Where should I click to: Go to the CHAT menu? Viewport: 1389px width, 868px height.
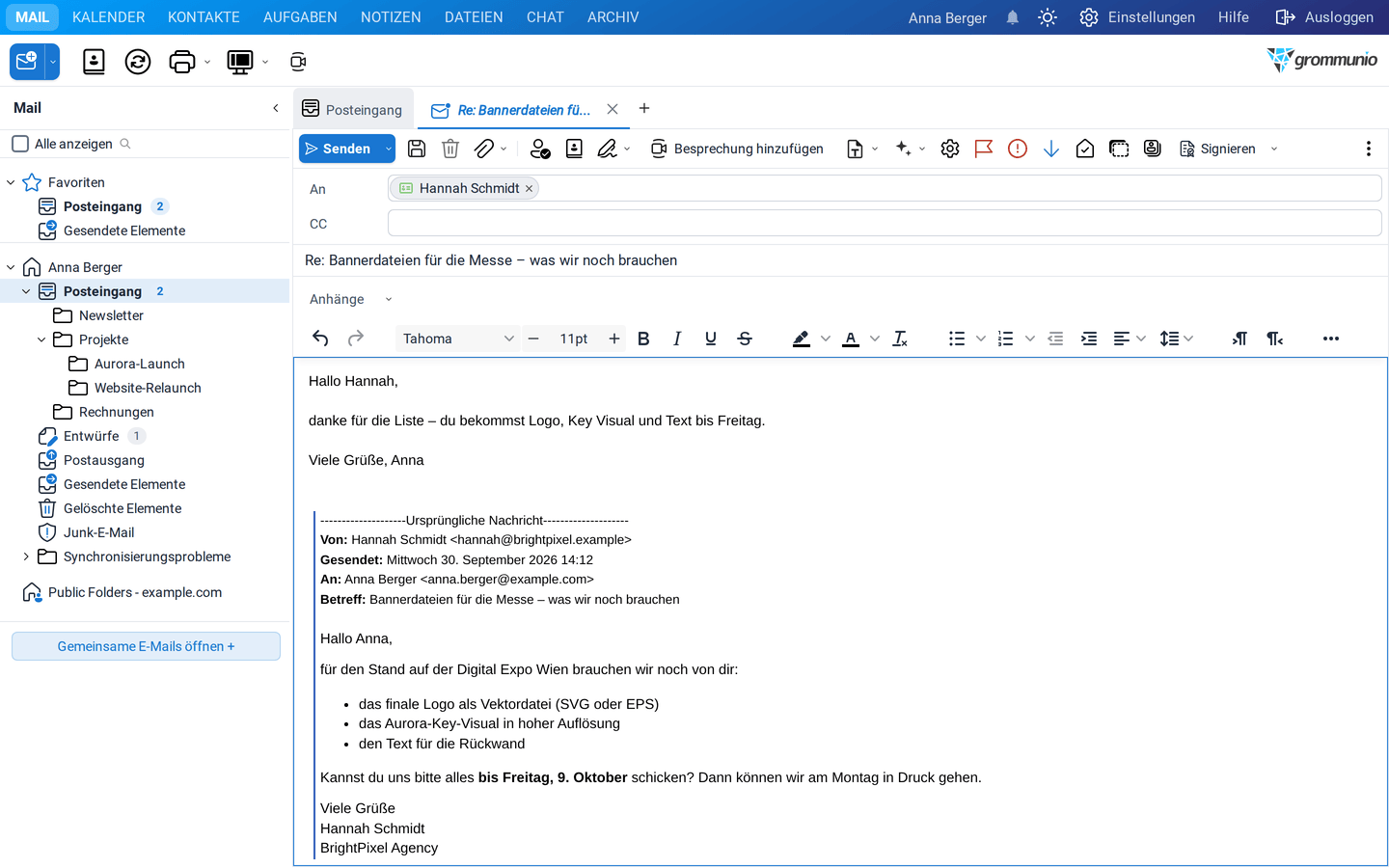(x=545, y=17)
